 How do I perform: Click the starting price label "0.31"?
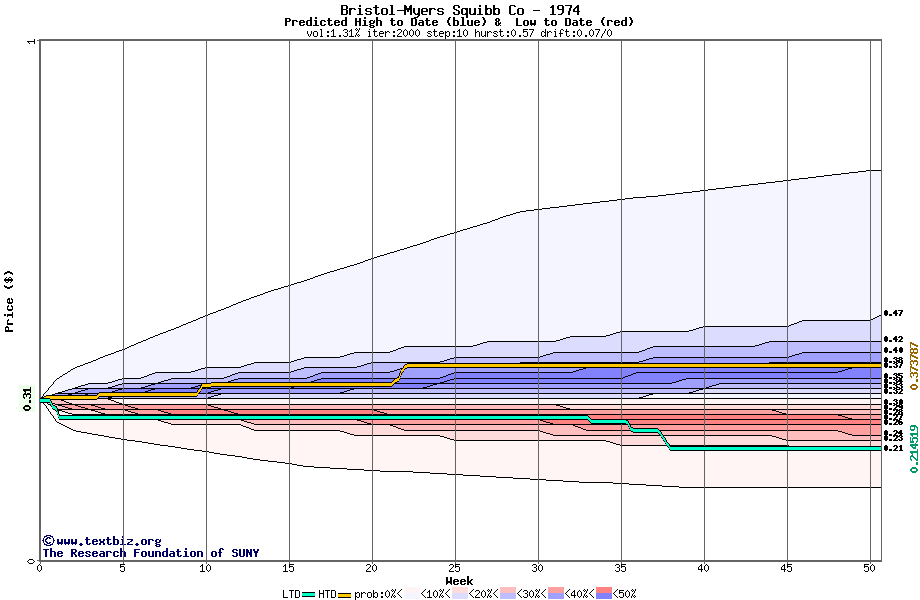point(27,399)
